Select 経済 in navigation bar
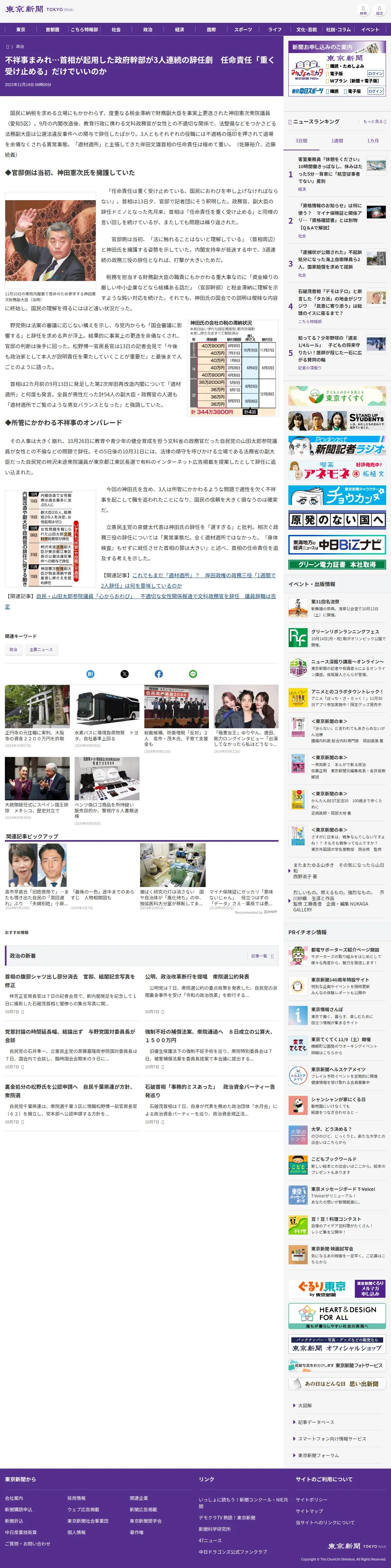This screenshot has width=391, height=1568. tap(180, 29)
